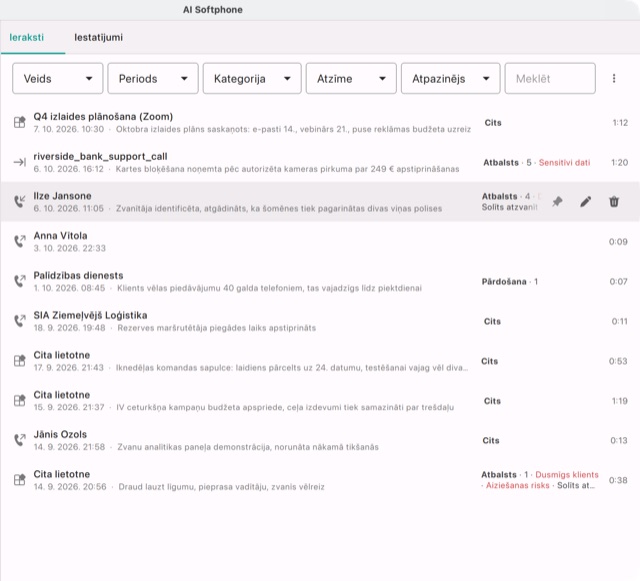Expand the Periods filter dropdown

[x=153, y=78]
